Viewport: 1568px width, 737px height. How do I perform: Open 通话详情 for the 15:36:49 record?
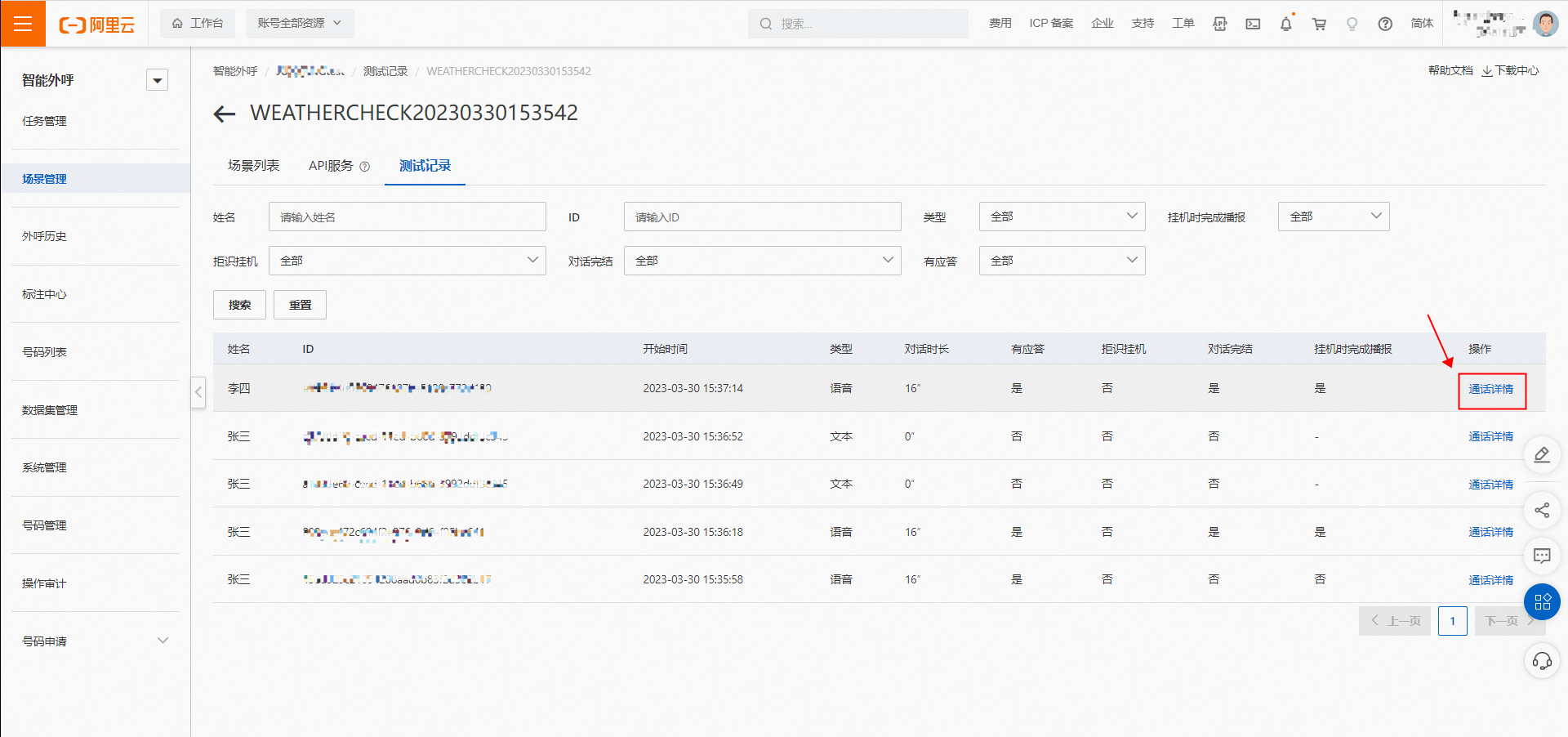[1491, 485]
